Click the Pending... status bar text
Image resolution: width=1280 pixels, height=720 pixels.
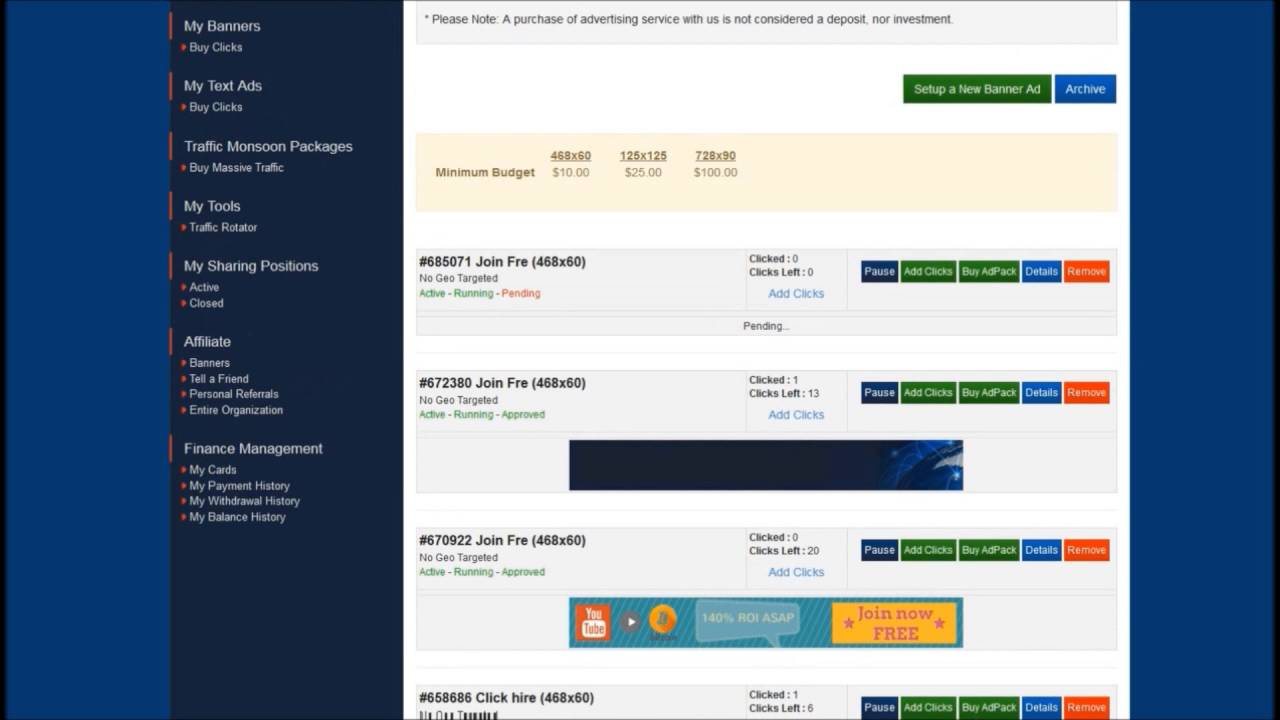coord(766,326)
